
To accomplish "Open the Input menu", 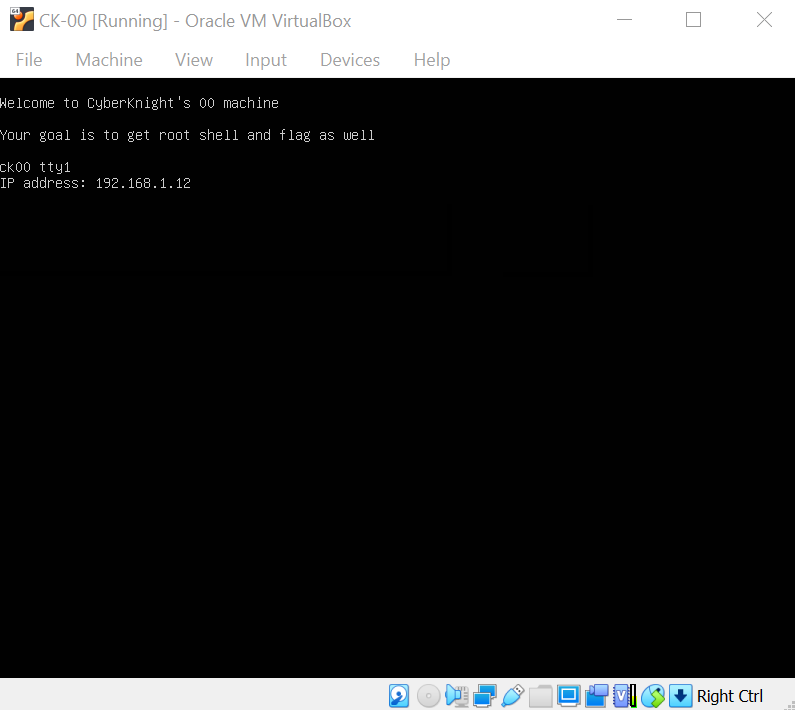I will tap(266, 60).
